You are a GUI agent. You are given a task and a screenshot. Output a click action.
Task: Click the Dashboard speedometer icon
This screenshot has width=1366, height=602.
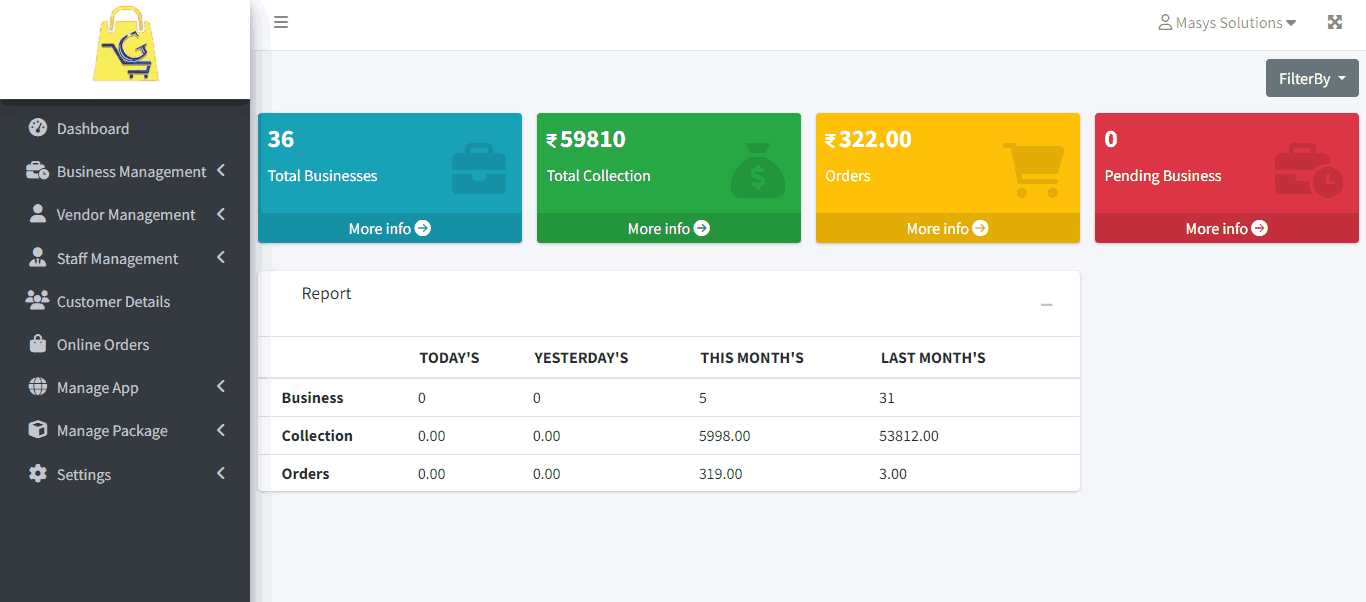[38, 128]
